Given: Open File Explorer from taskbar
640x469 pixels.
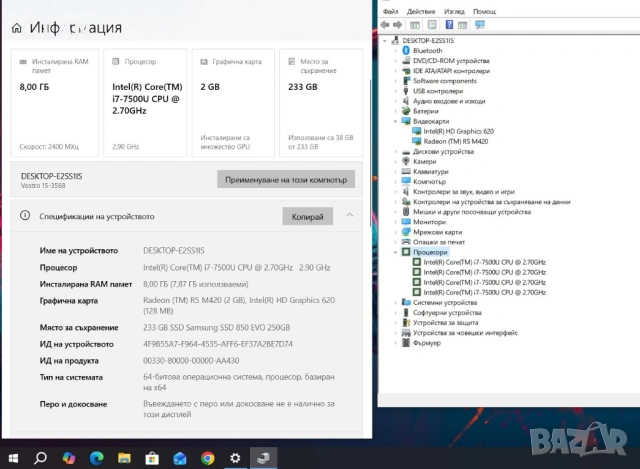Looking at the screenshot, I should click(x=124, y=458).
